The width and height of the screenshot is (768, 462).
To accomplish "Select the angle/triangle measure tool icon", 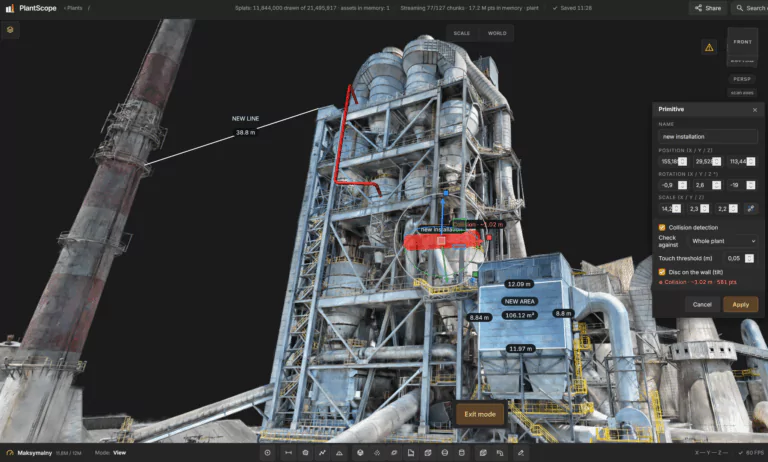I will click(339, 453).
